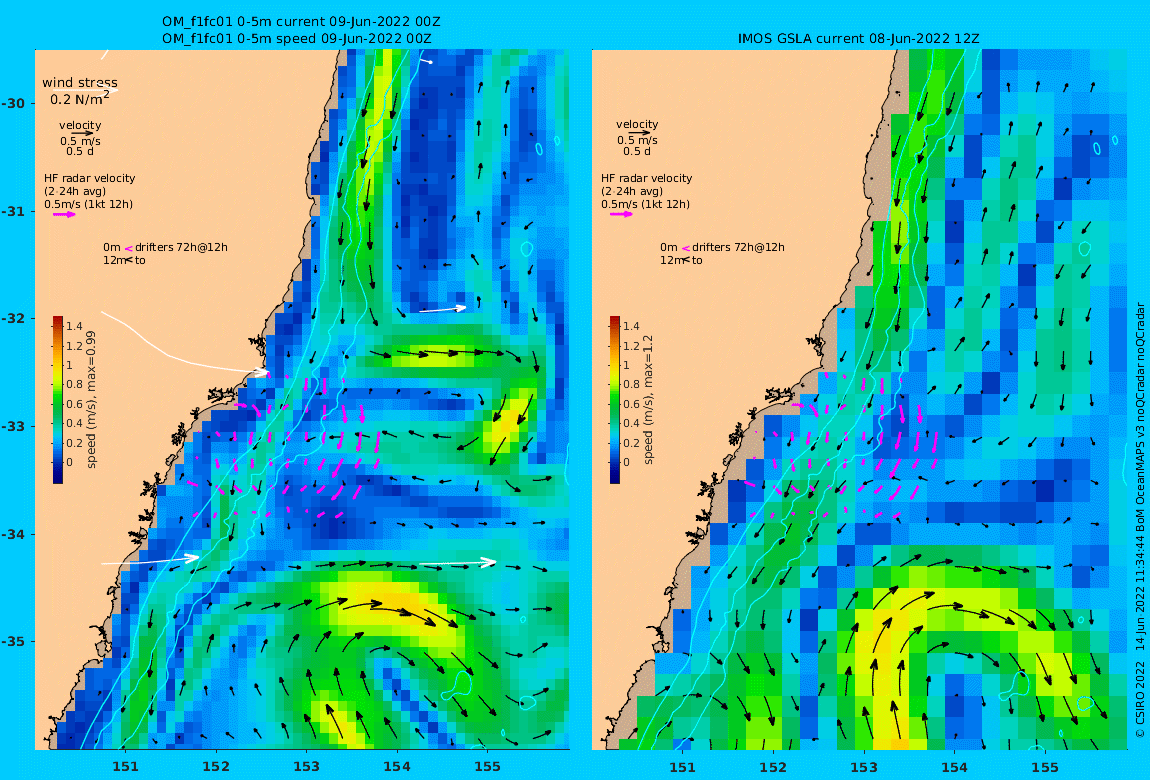Click the '1.4' tick on left color bar

(x=74, y=326)
